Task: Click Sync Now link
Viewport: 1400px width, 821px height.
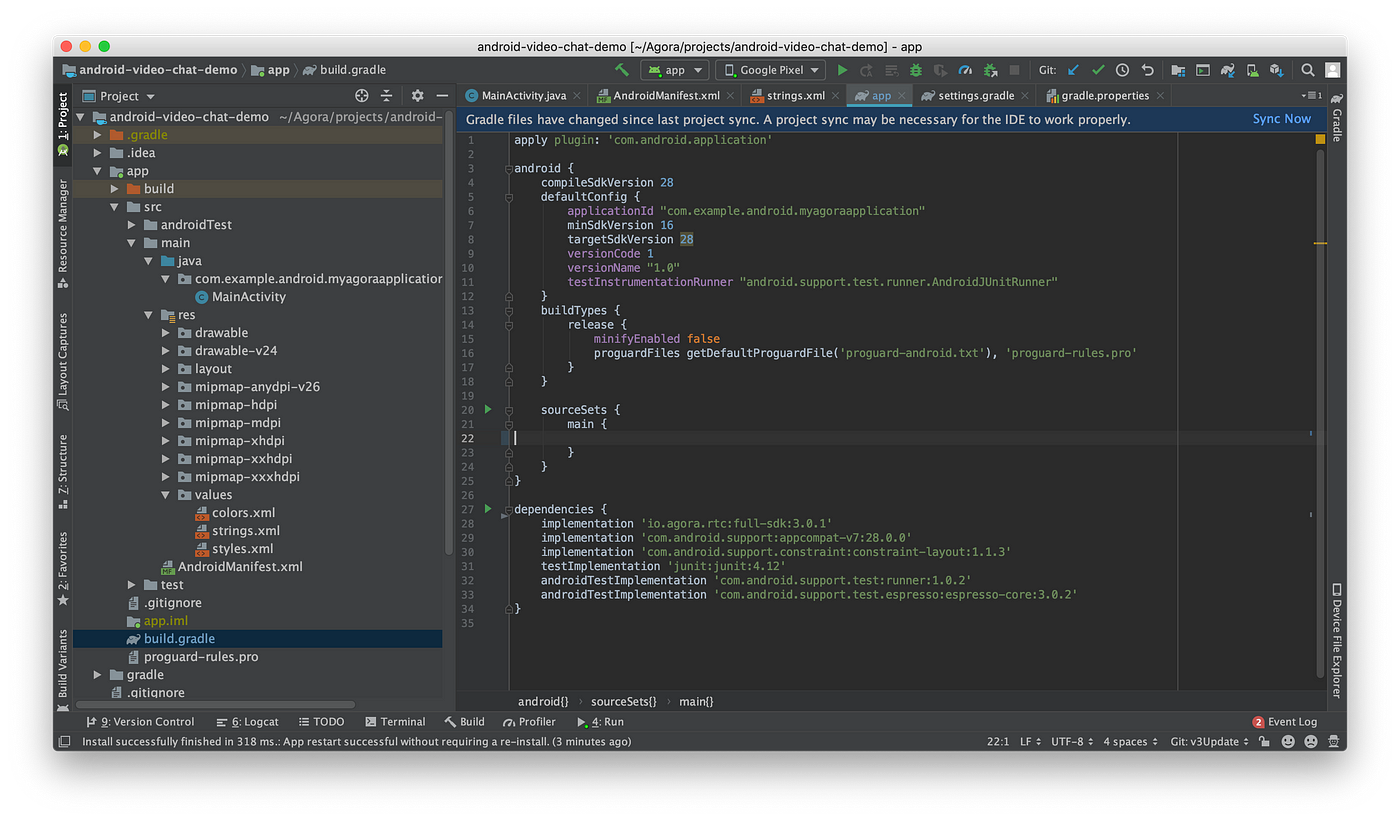Action: [1281, 119]
